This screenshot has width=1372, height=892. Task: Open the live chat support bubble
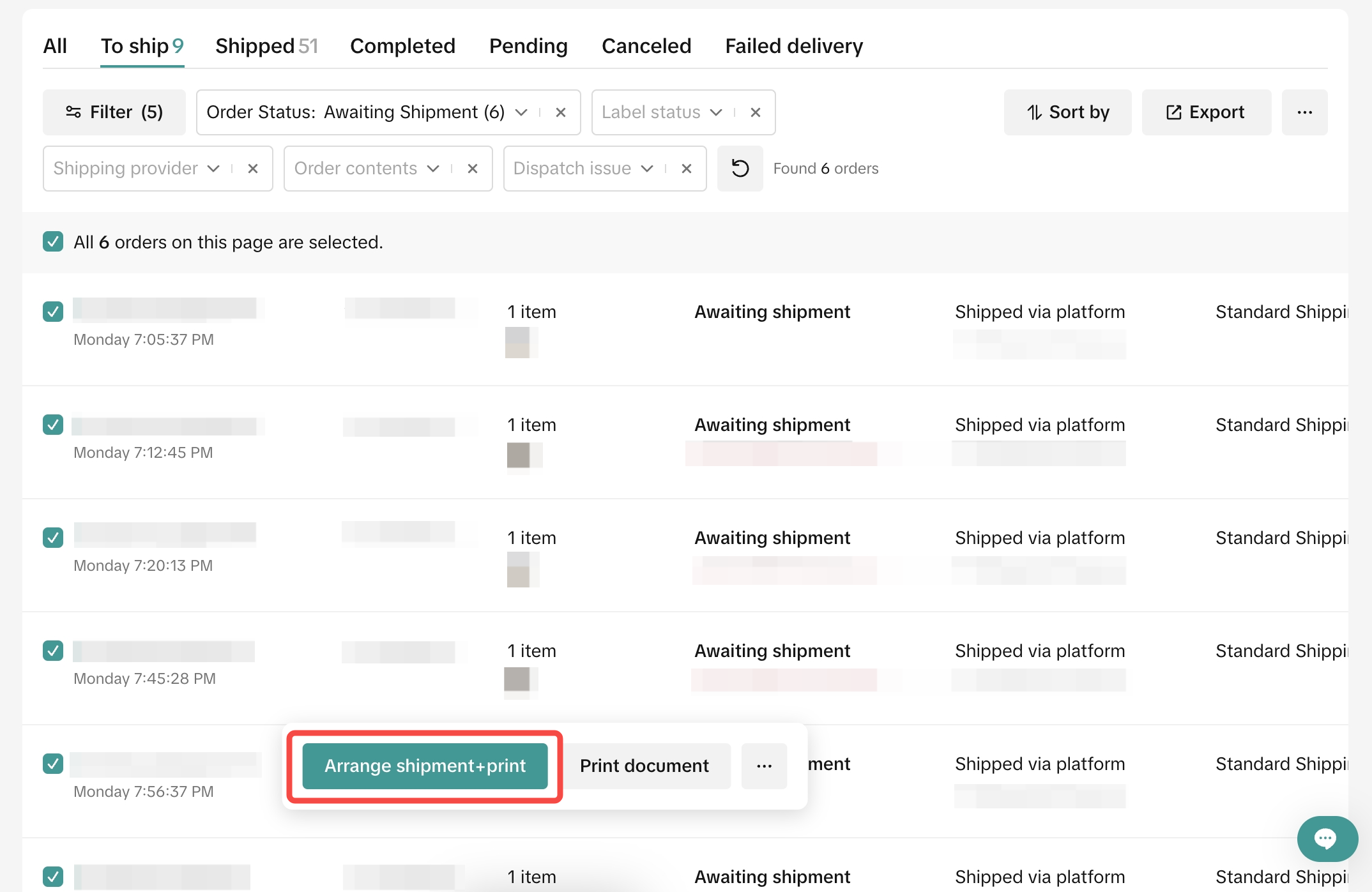point(1327,838)
